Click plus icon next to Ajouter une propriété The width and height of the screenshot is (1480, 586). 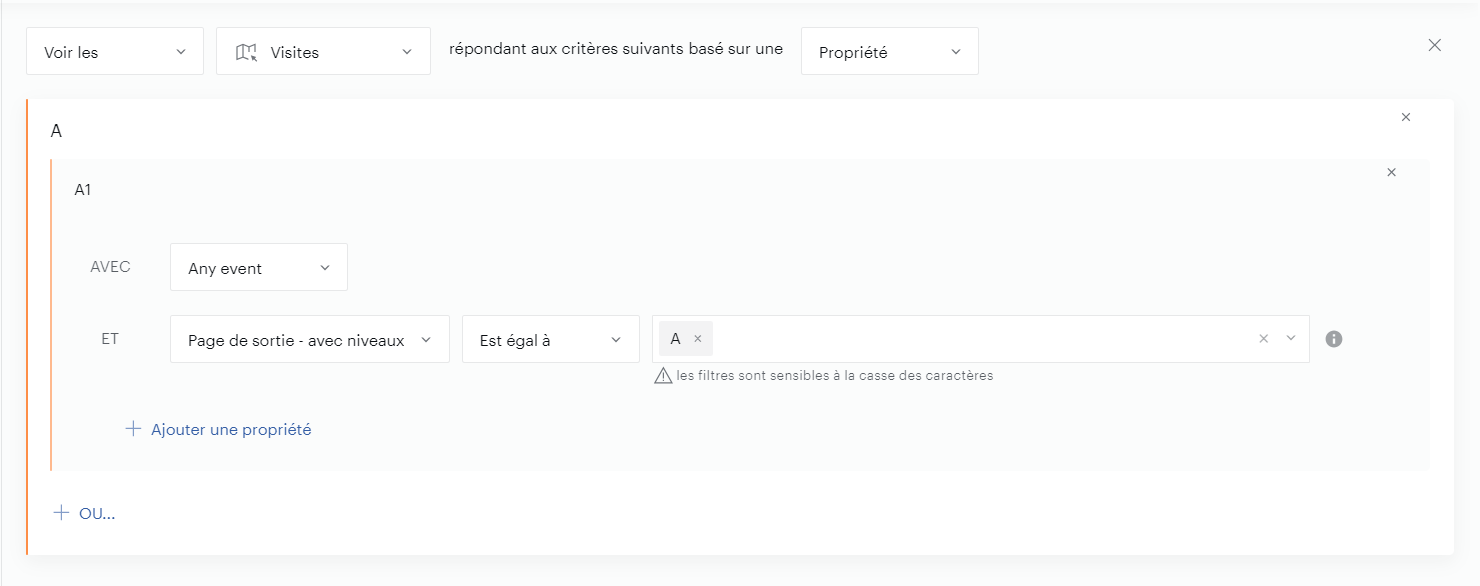pyautogui.click(x=133, y=429)
